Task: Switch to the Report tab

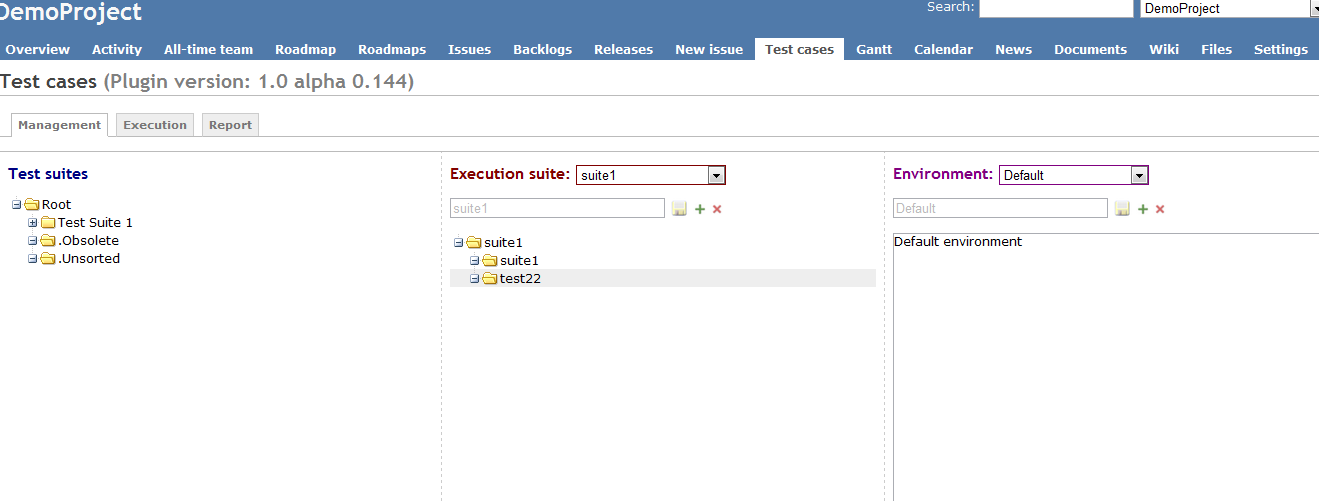Action: point(231,125)
